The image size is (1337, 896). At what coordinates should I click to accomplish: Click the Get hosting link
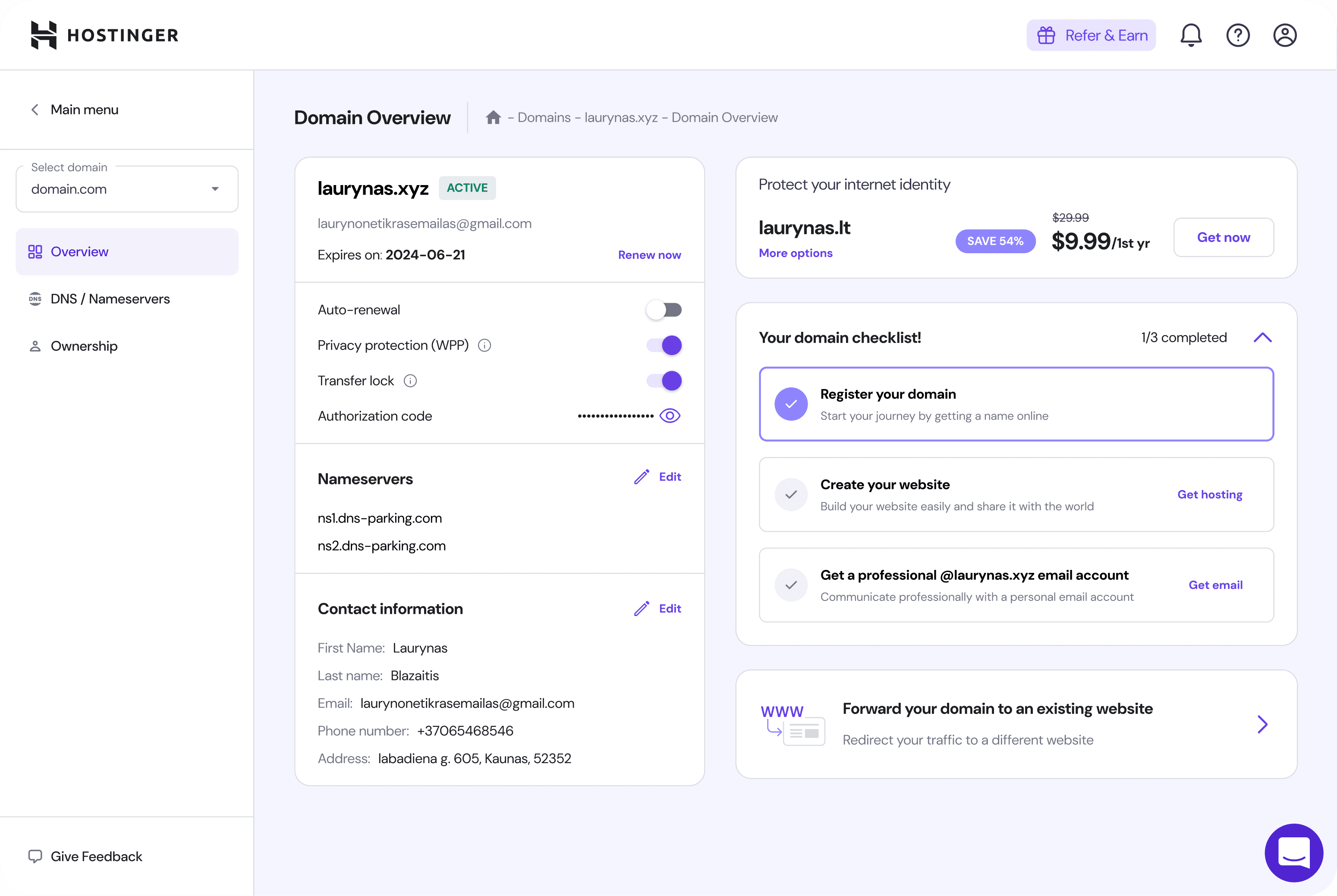click(1210, 494)
